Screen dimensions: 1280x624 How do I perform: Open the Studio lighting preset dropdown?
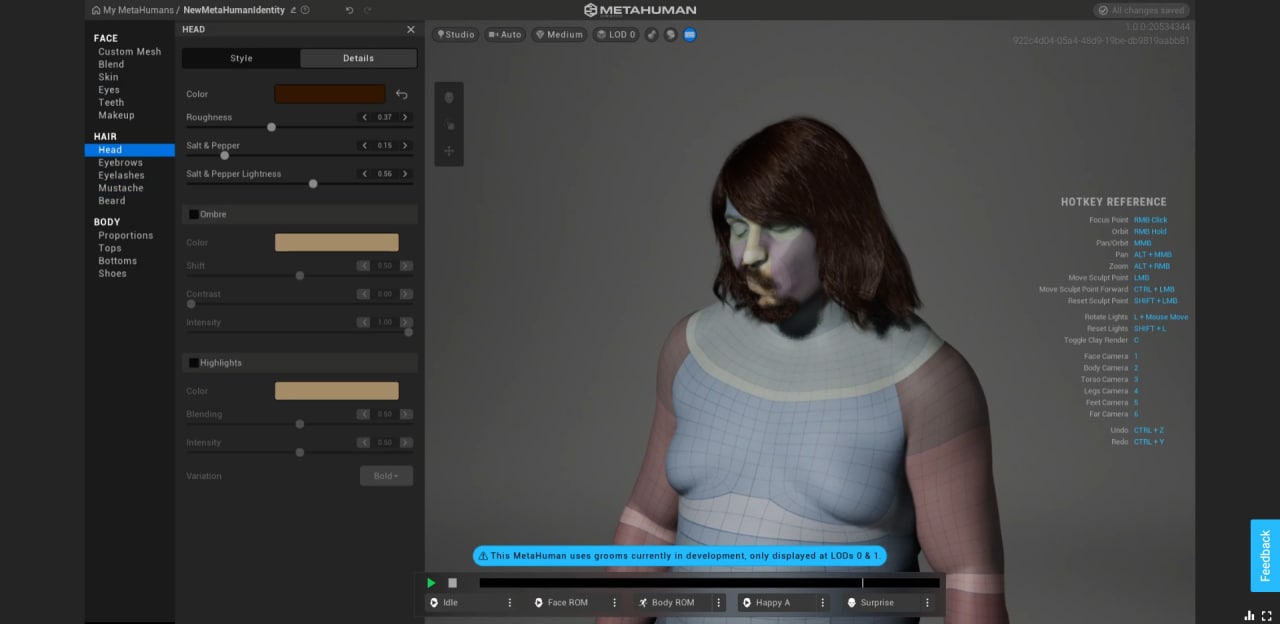click(x=455, y=34)
